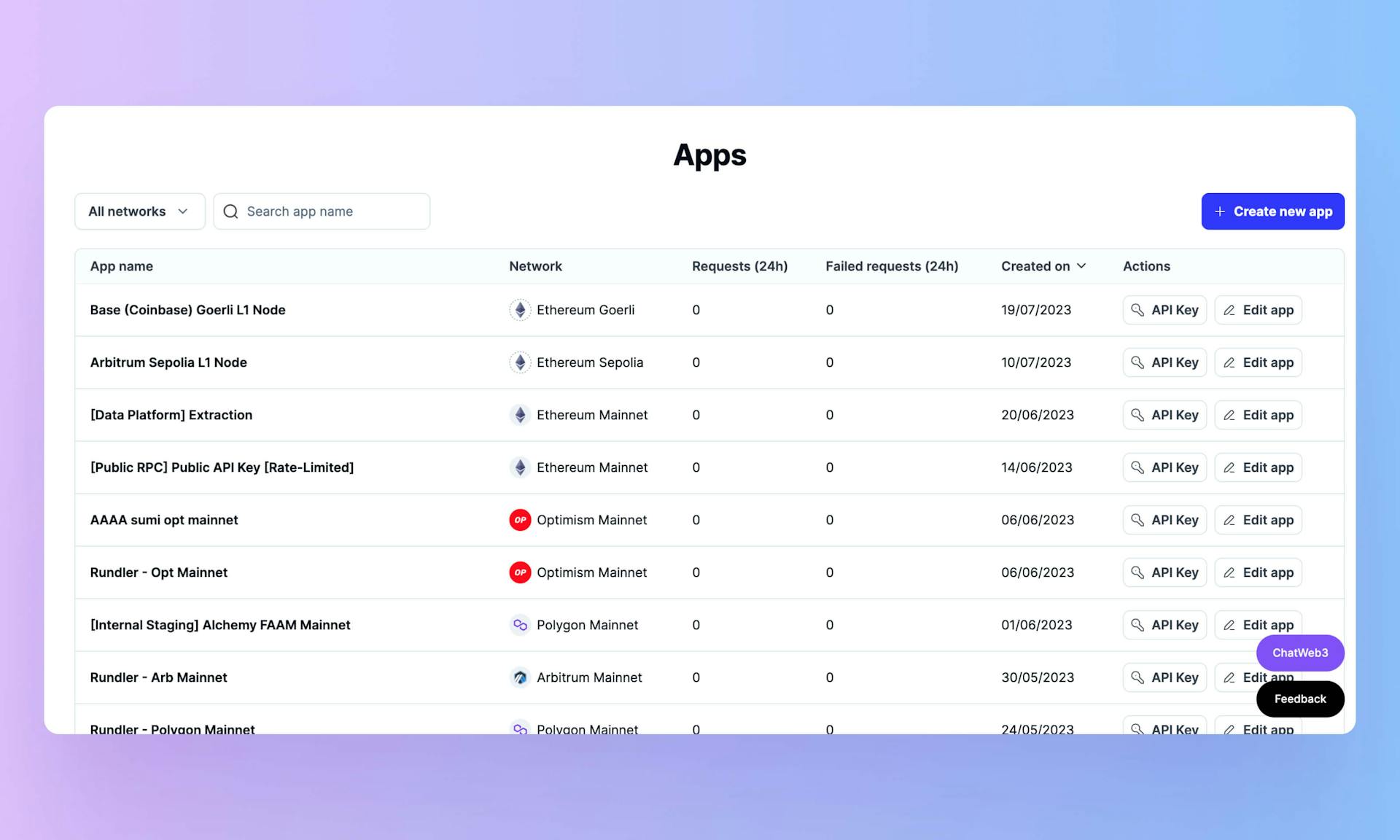Click plus icon on Create new app
The width and height of the screenshot is (1400, 840).
(x=1219, y=211)
